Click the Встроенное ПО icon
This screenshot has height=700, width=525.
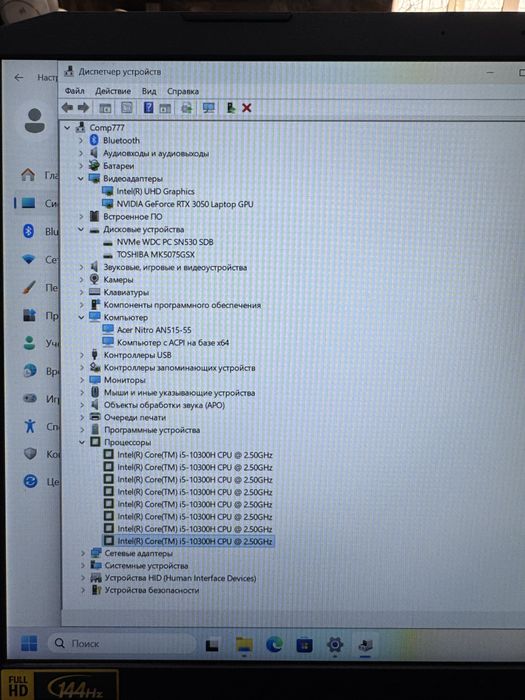94,217
